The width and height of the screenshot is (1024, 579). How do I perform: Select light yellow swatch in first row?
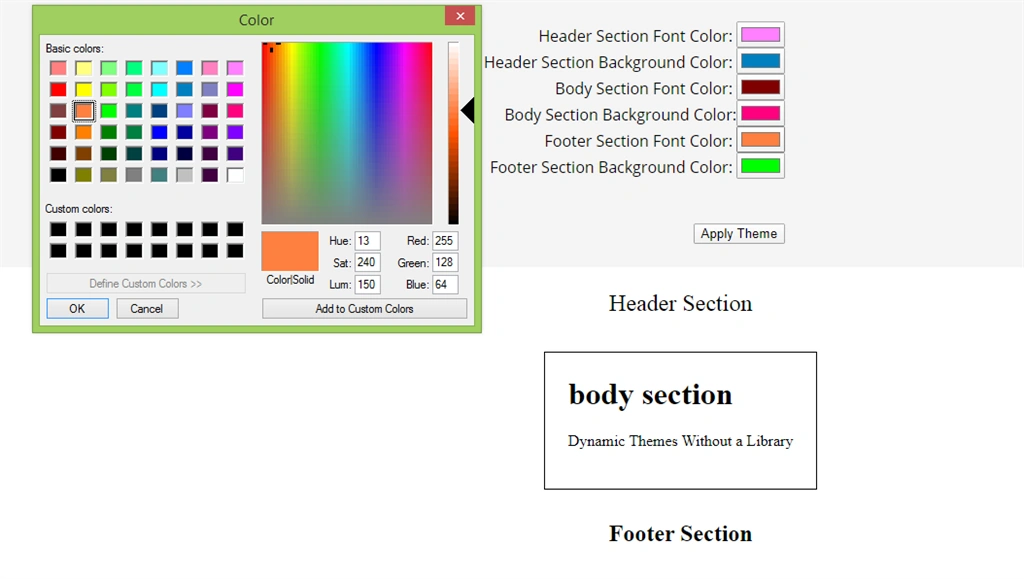(x=84, y=68)
